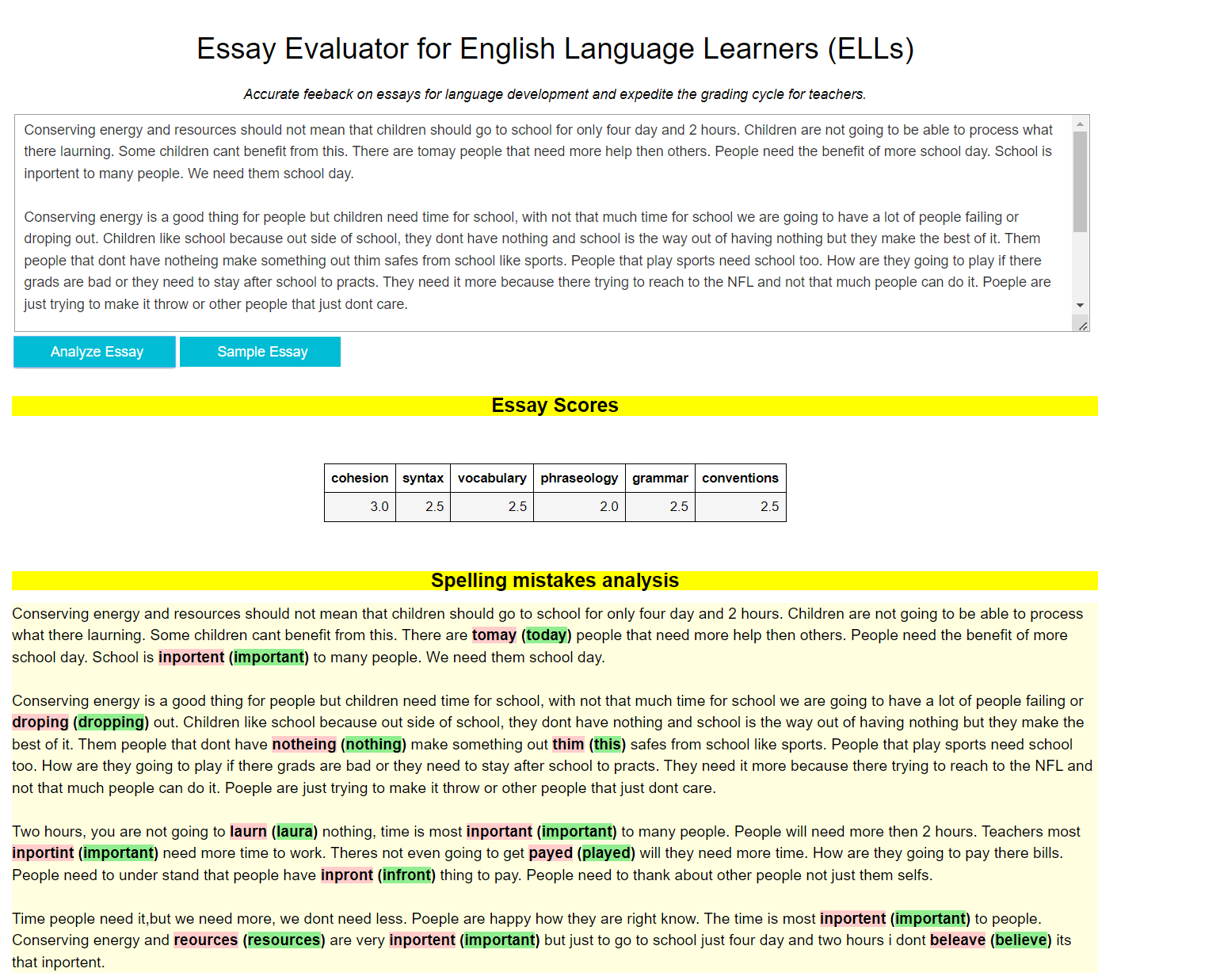Click the suggested correction nothing
The image size is (1220, 980).
pos(374,745)
